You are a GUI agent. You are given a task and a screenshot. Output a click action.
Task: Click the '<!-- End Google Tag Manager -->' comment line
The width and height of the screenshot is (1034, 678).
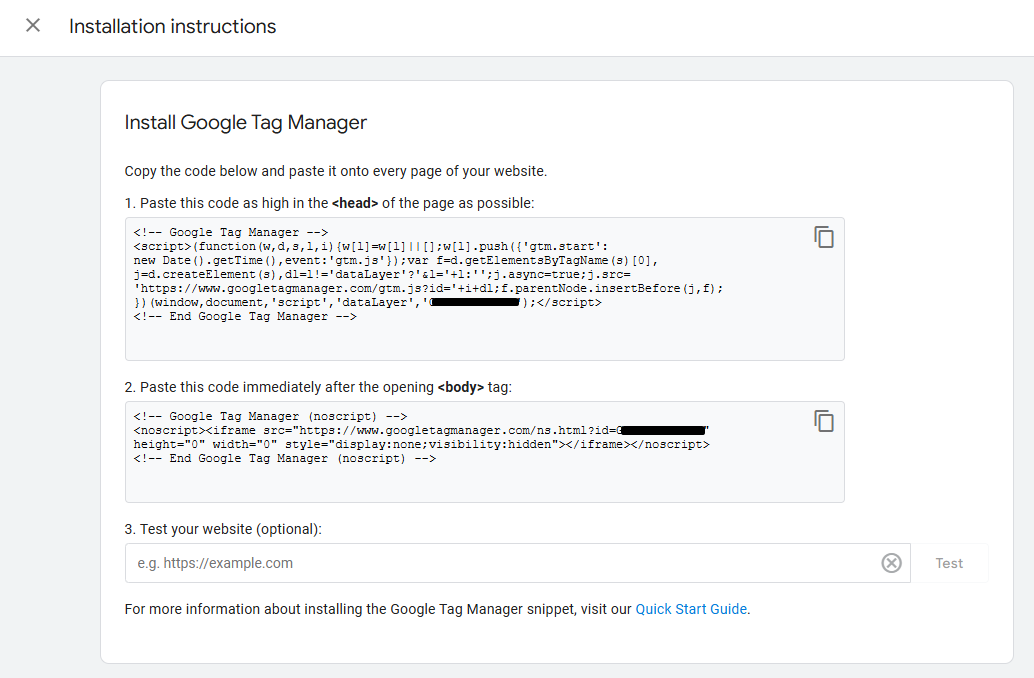(245, 317)
